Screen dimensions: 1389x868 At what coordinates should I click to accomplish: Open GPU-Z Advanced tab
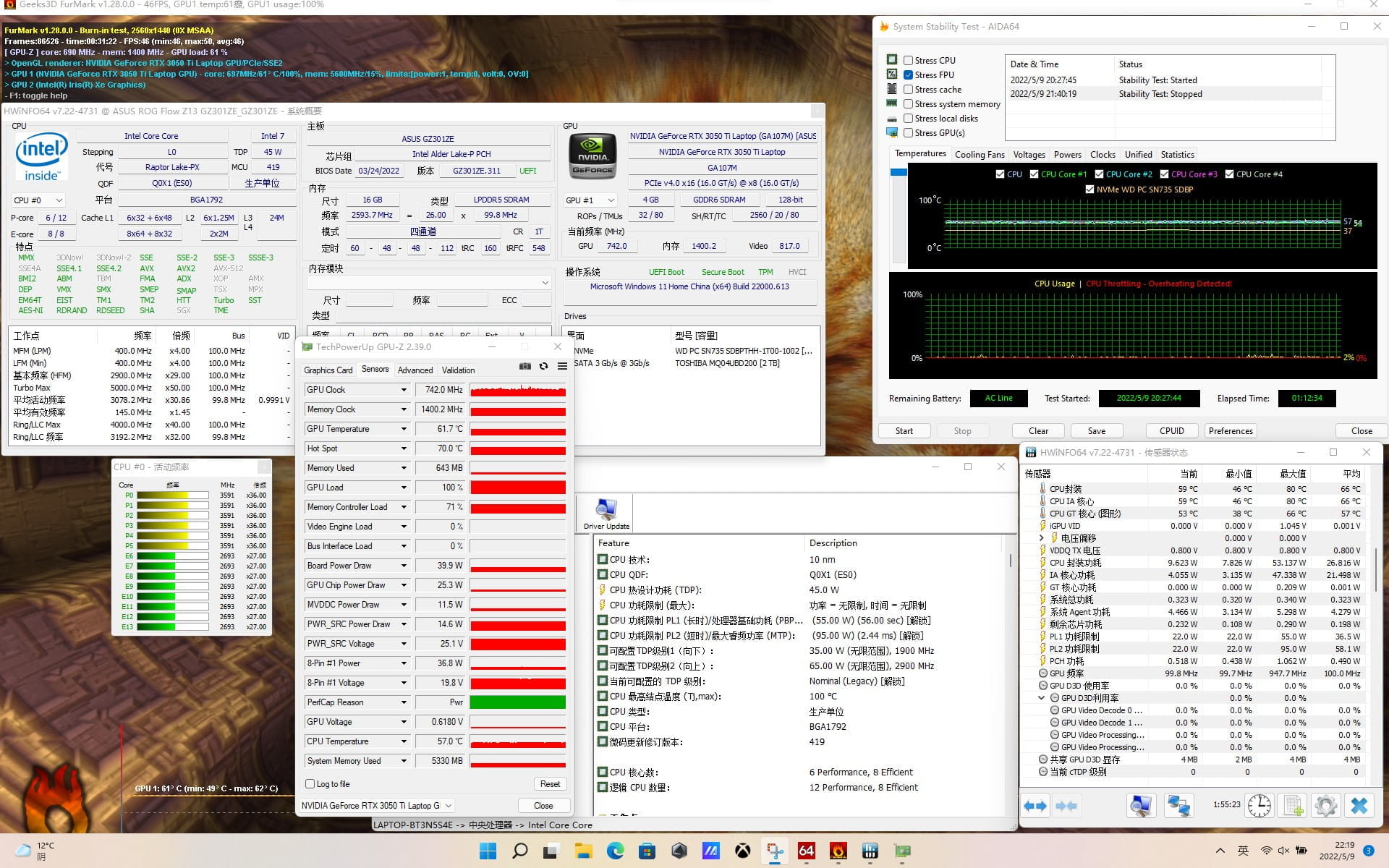[415, 370]
